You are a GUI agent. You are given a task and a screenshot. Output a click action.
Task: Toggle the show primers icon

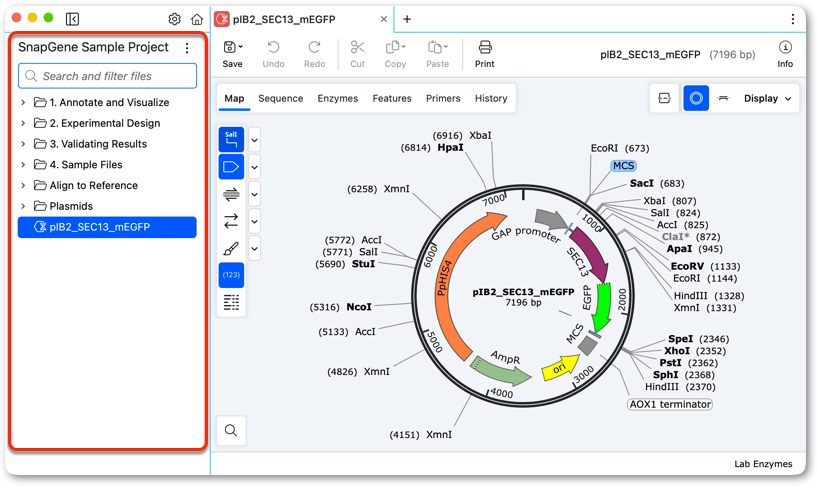231,194
